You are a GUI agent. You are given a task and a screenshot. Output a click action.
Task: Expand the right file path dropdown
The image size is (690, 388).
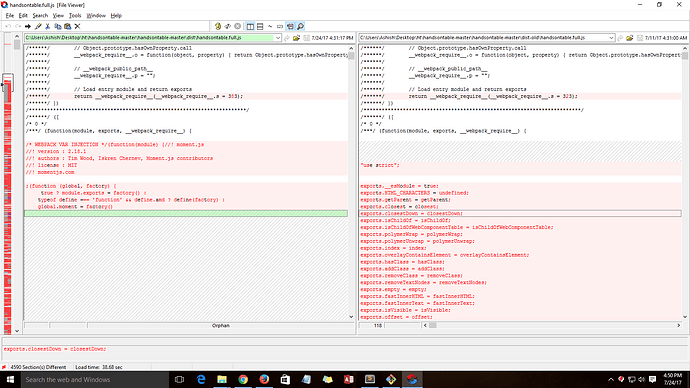611,38
